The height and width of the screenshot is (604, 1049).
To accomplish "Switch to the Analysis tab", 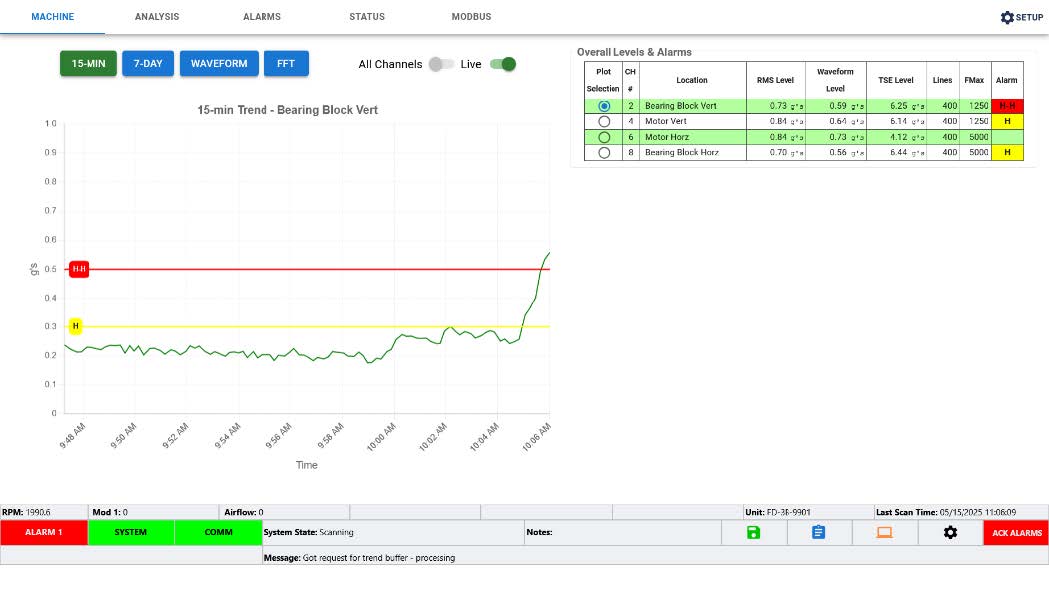I will pos(157,17).
